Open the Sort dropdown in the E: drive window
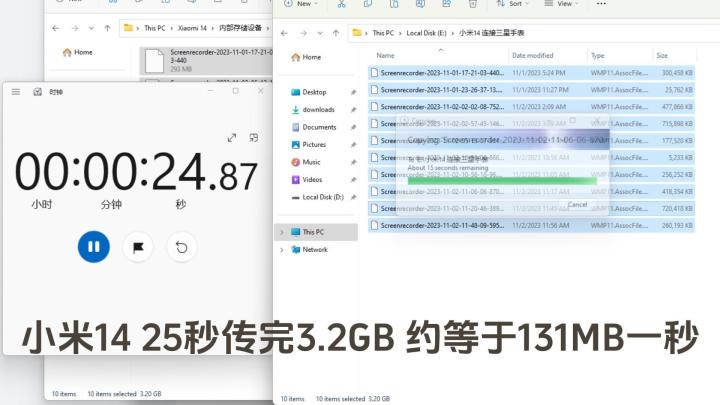The image size is (720, 405). pos(512,4)
